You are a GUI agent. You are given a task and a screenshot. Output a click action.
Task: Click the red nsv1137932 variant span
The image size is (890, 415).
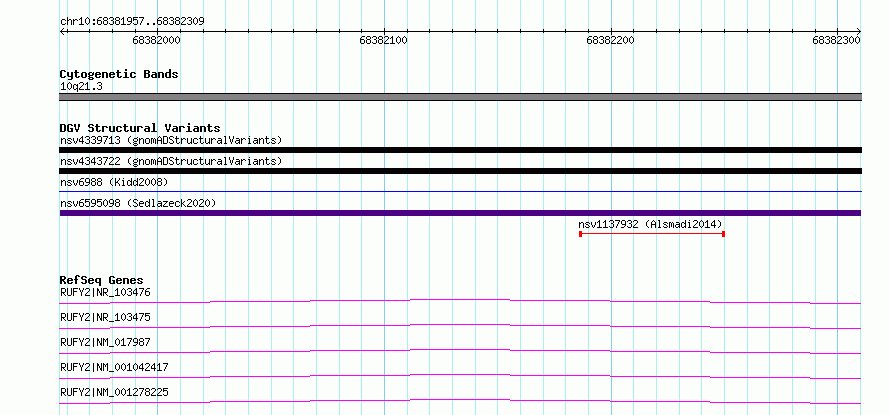point(652,234)
